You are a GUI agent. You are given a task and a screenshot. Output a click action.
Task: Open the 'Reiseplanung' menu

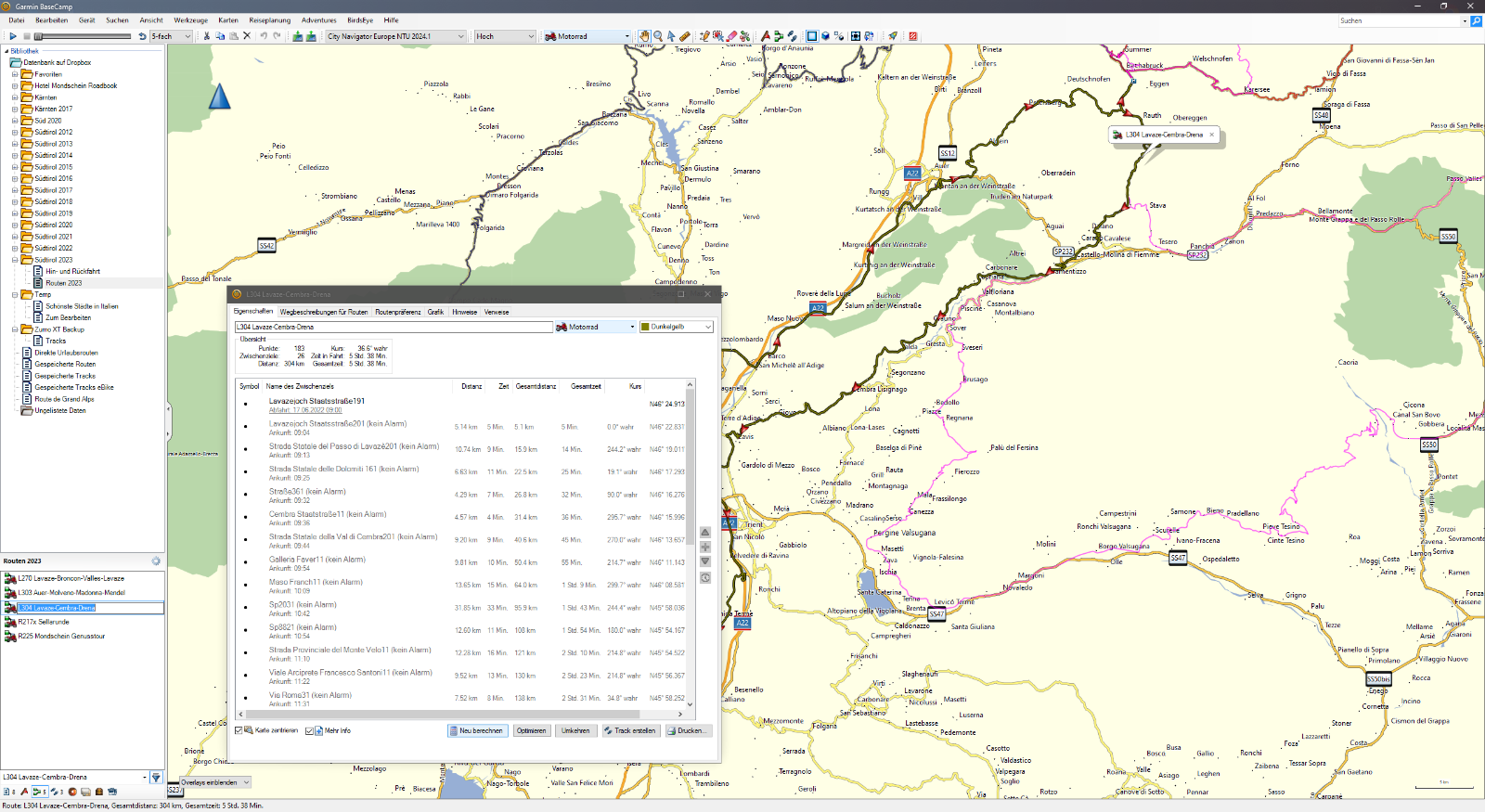(269, 20)
